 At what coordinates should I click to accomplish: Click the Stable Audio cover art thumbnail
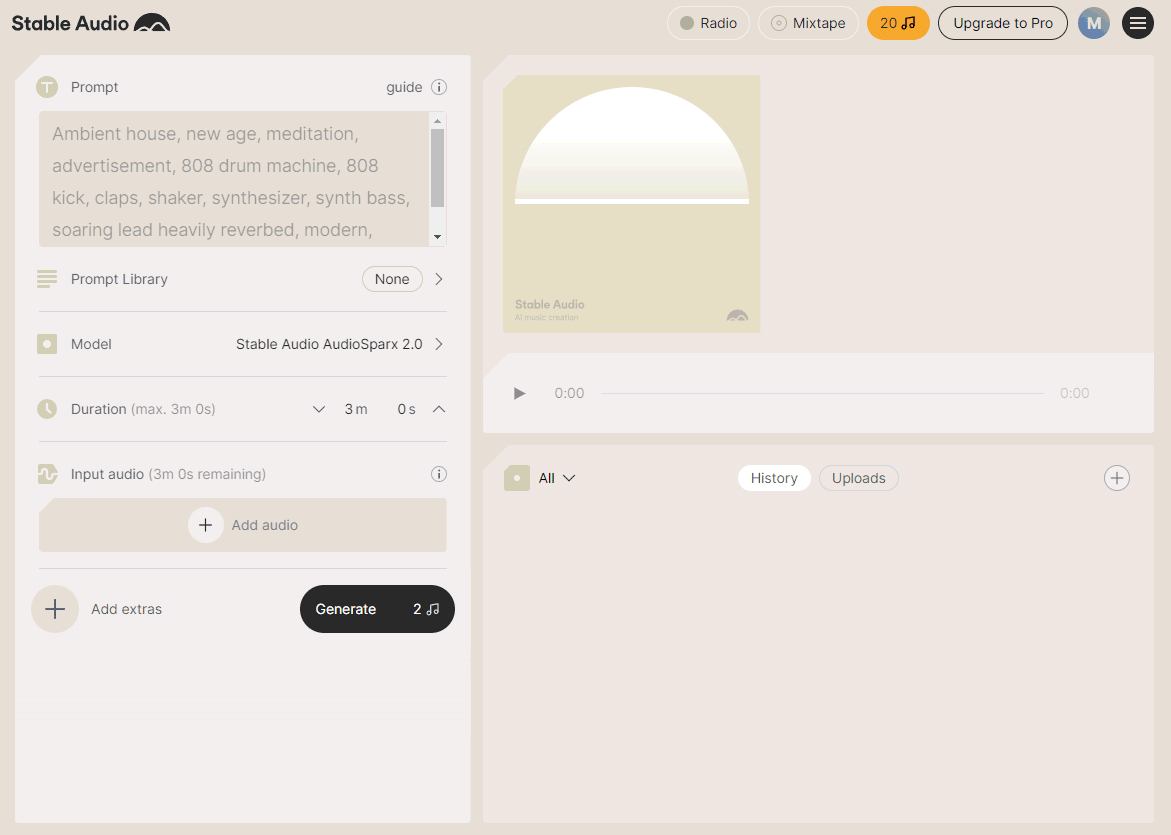point(632,204)
